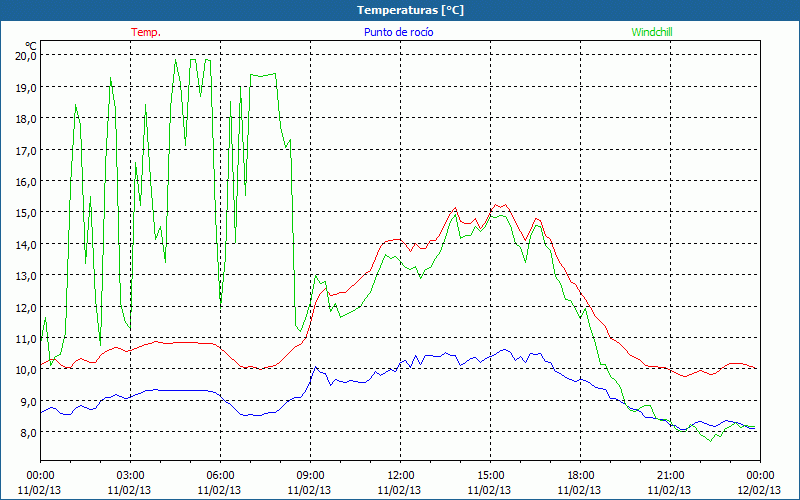Click the "9,0" y-axis value

(29, 402)
